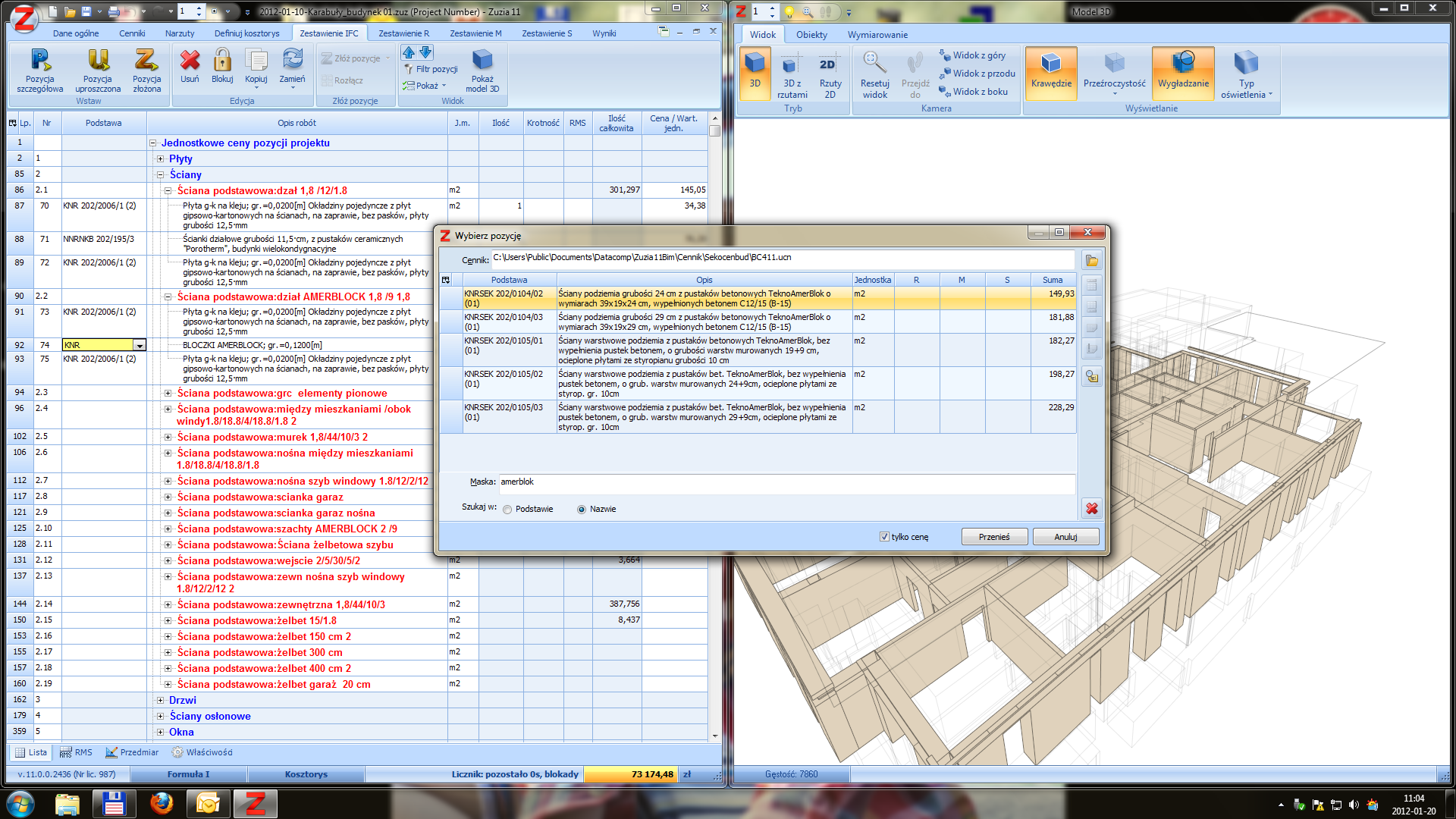
Task: Expand the Drzwi group
Action: [161, 701]
